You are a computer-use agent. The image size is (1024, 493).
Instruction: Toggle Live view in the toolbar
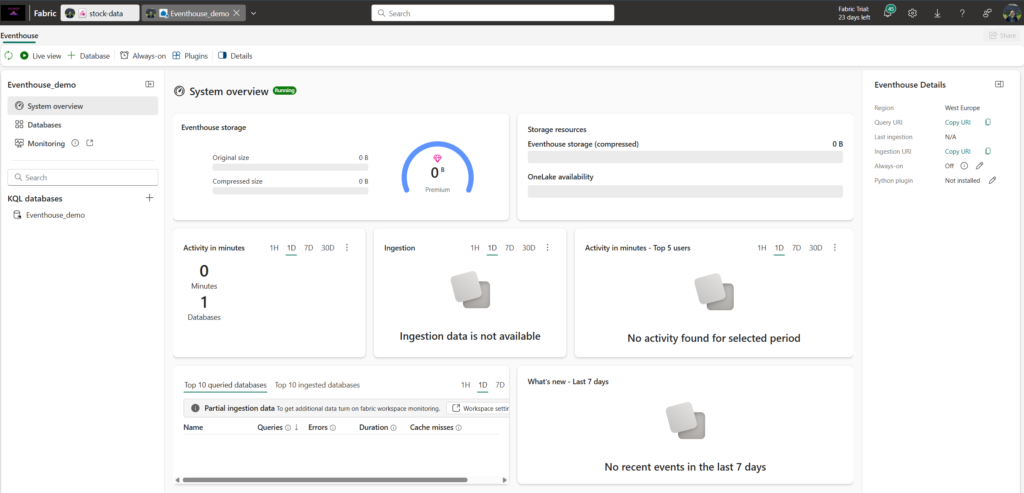pyautogui.click(x=40, y=55)
